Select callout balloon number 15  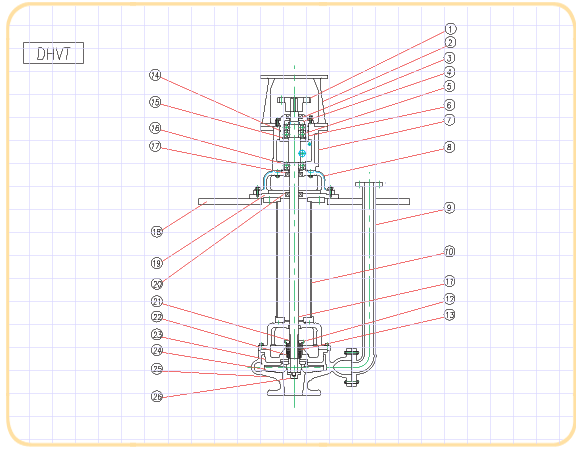(155, 102)
